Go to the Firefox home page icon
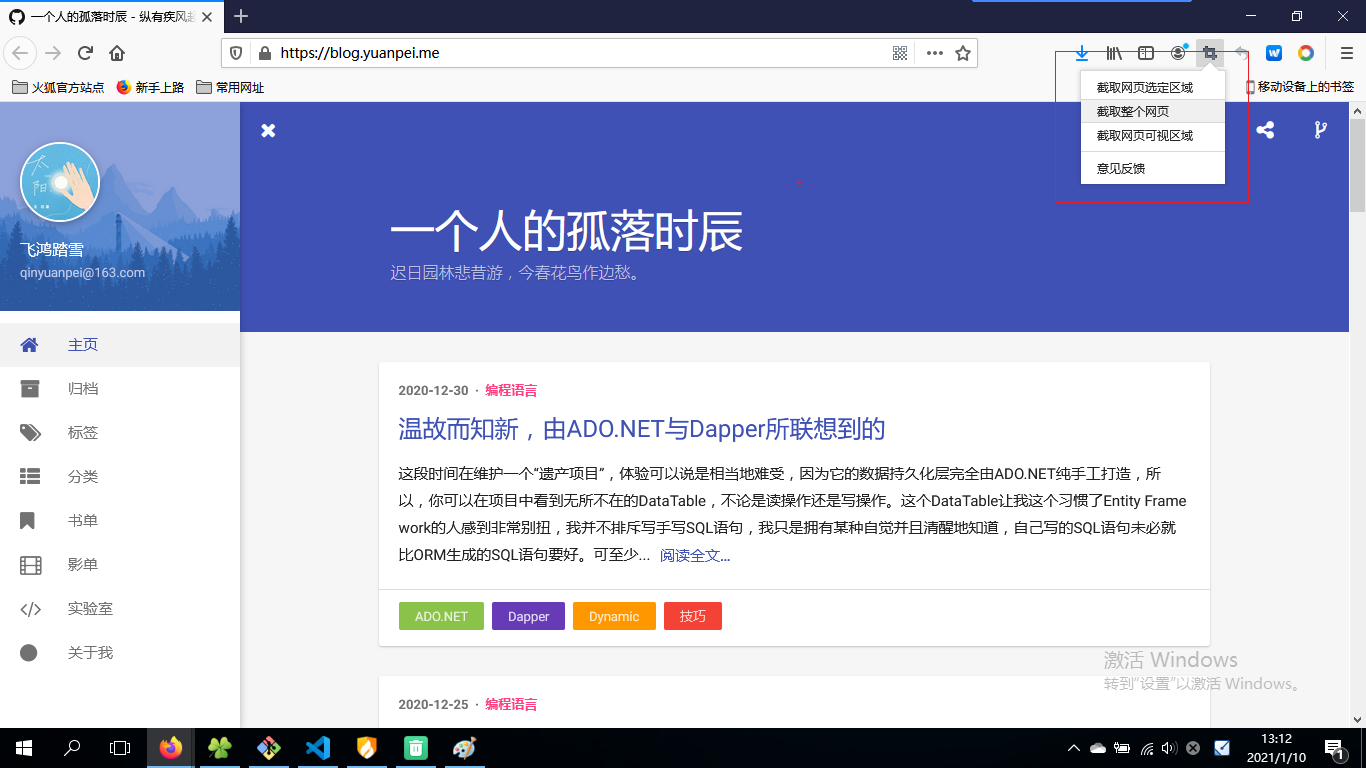The width and height of the screenshot is (1366, 768). (117, 53)
